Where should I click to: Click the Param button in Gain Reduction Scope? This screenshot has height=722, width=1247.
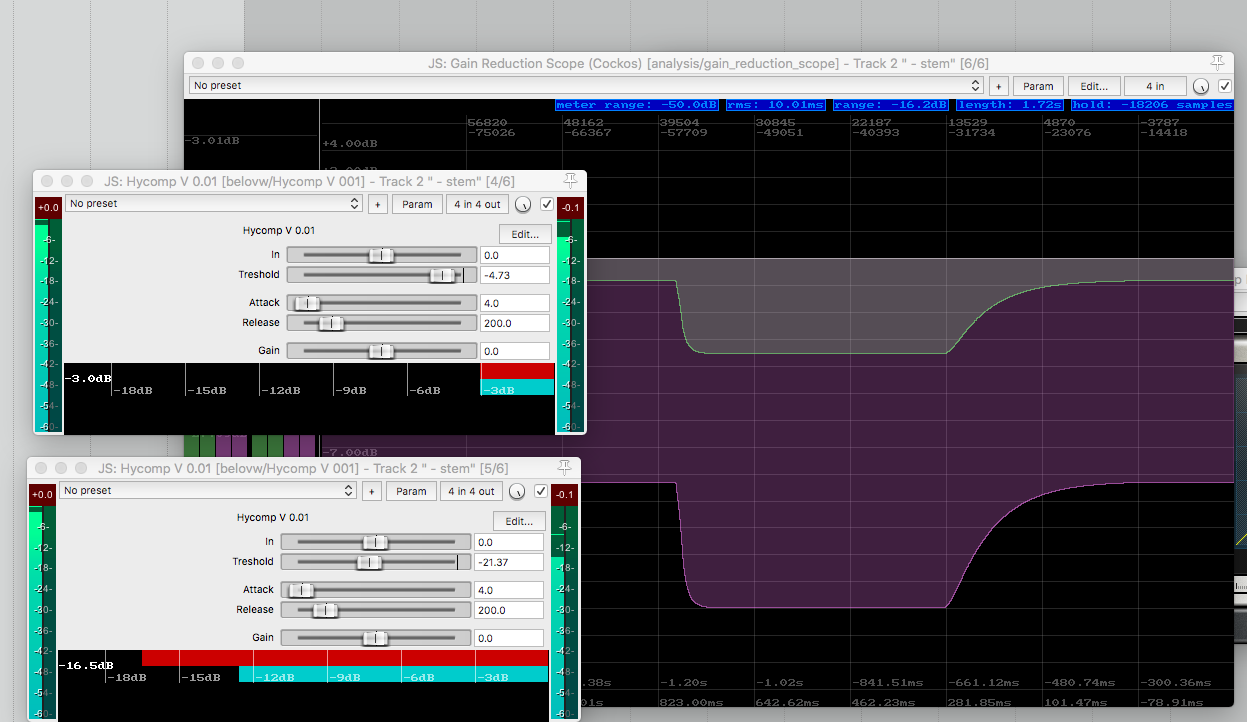coord(1039,86)
